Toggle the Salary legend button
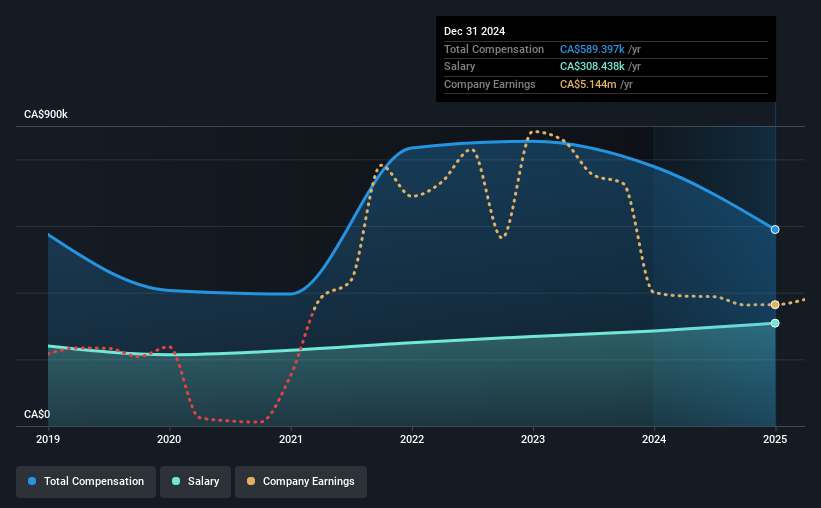The height and width of the screenshot is (508, 821). coord(195,482)
